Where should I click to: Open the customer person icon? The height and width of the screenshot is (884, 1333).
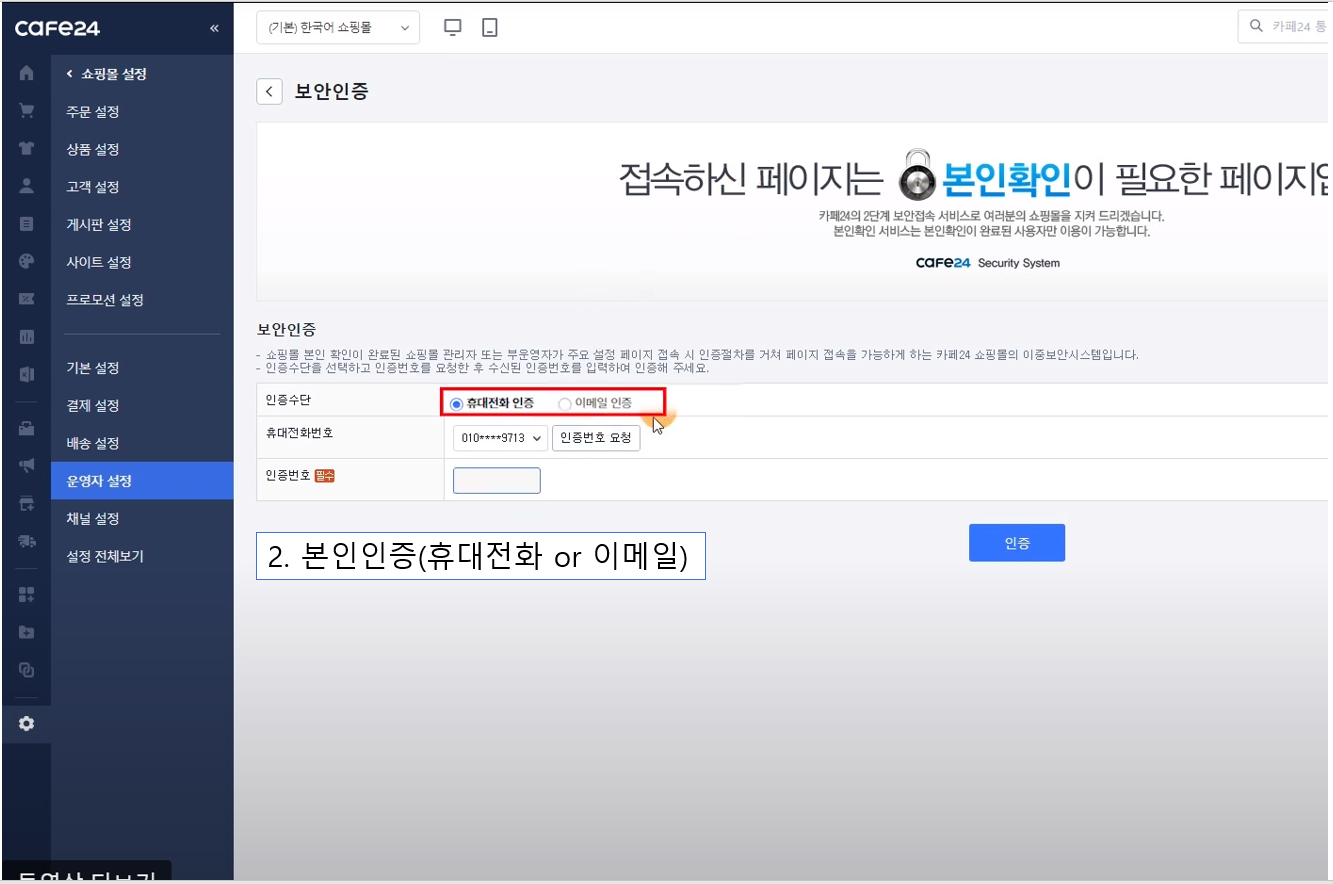(x=26, y=186)
